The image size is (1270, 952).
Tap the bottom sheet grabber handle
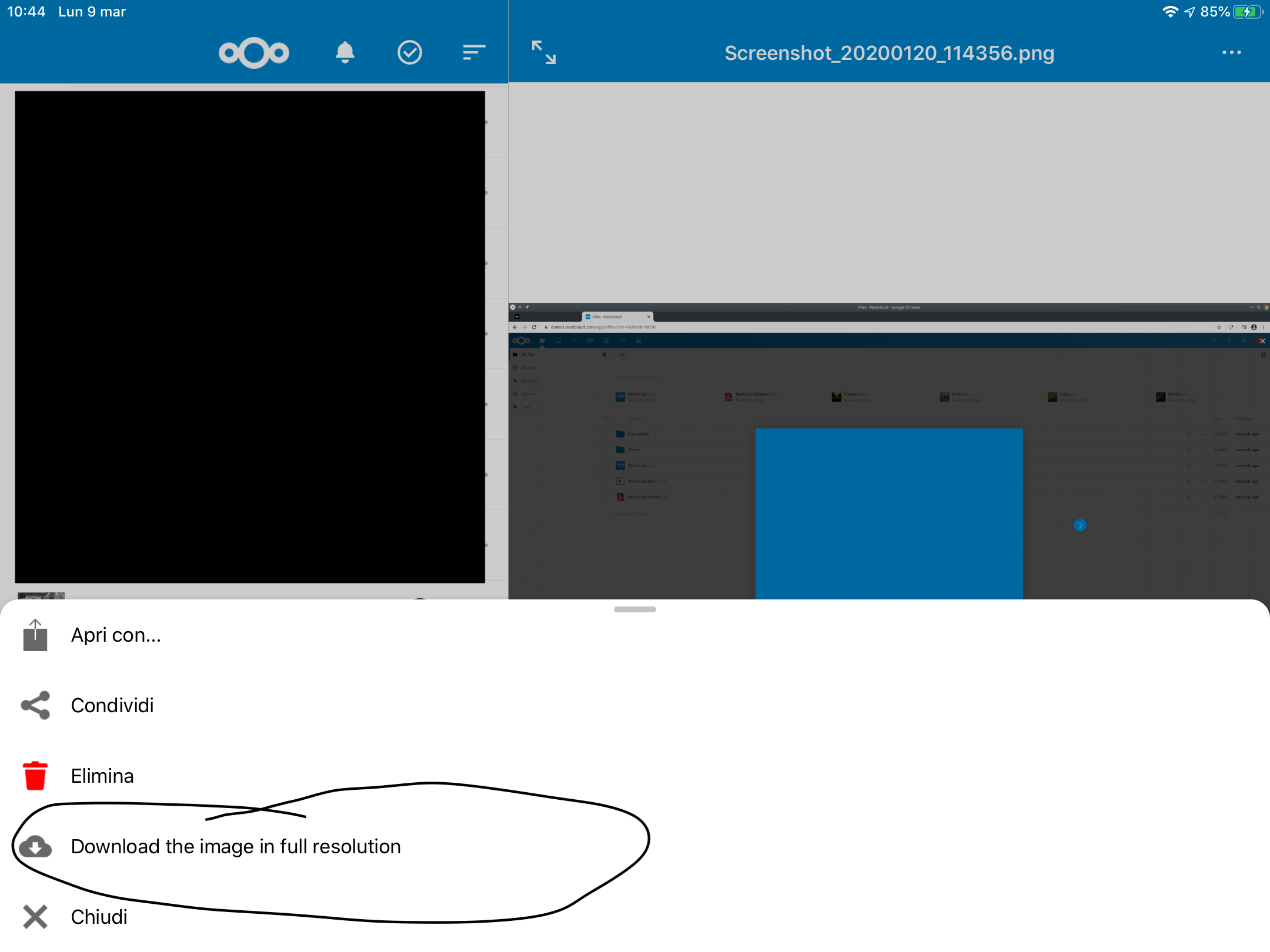click(x=635, y=609)
